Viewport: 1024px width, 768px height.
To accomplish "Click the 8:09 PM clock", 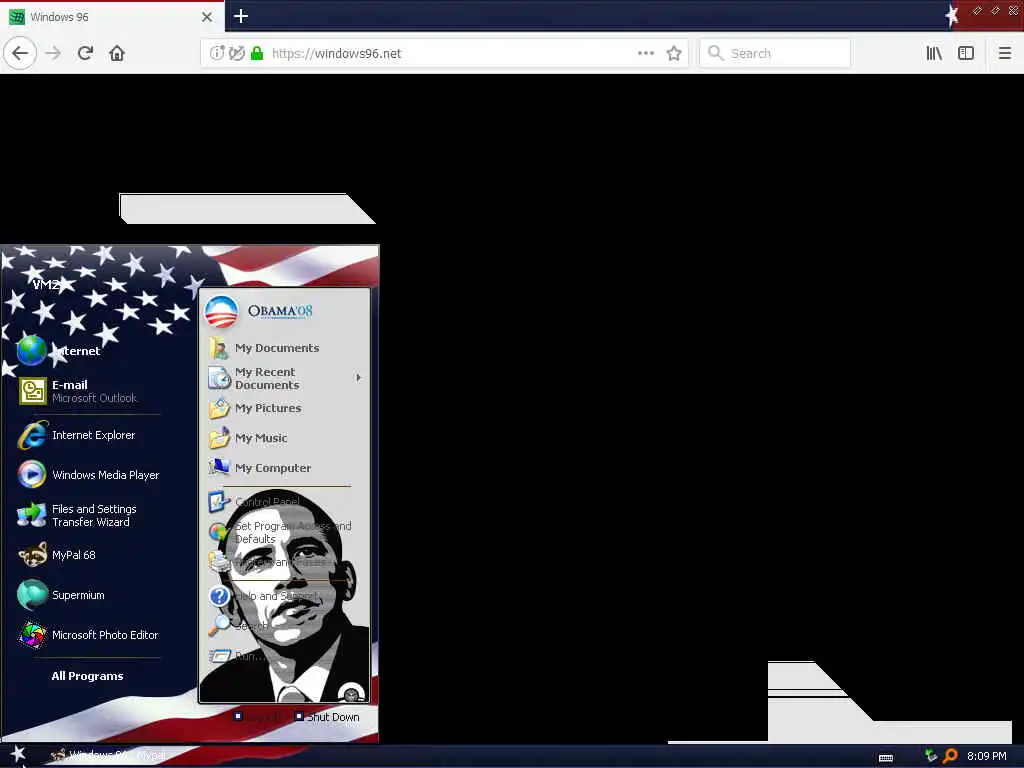I will pos(987,756).
